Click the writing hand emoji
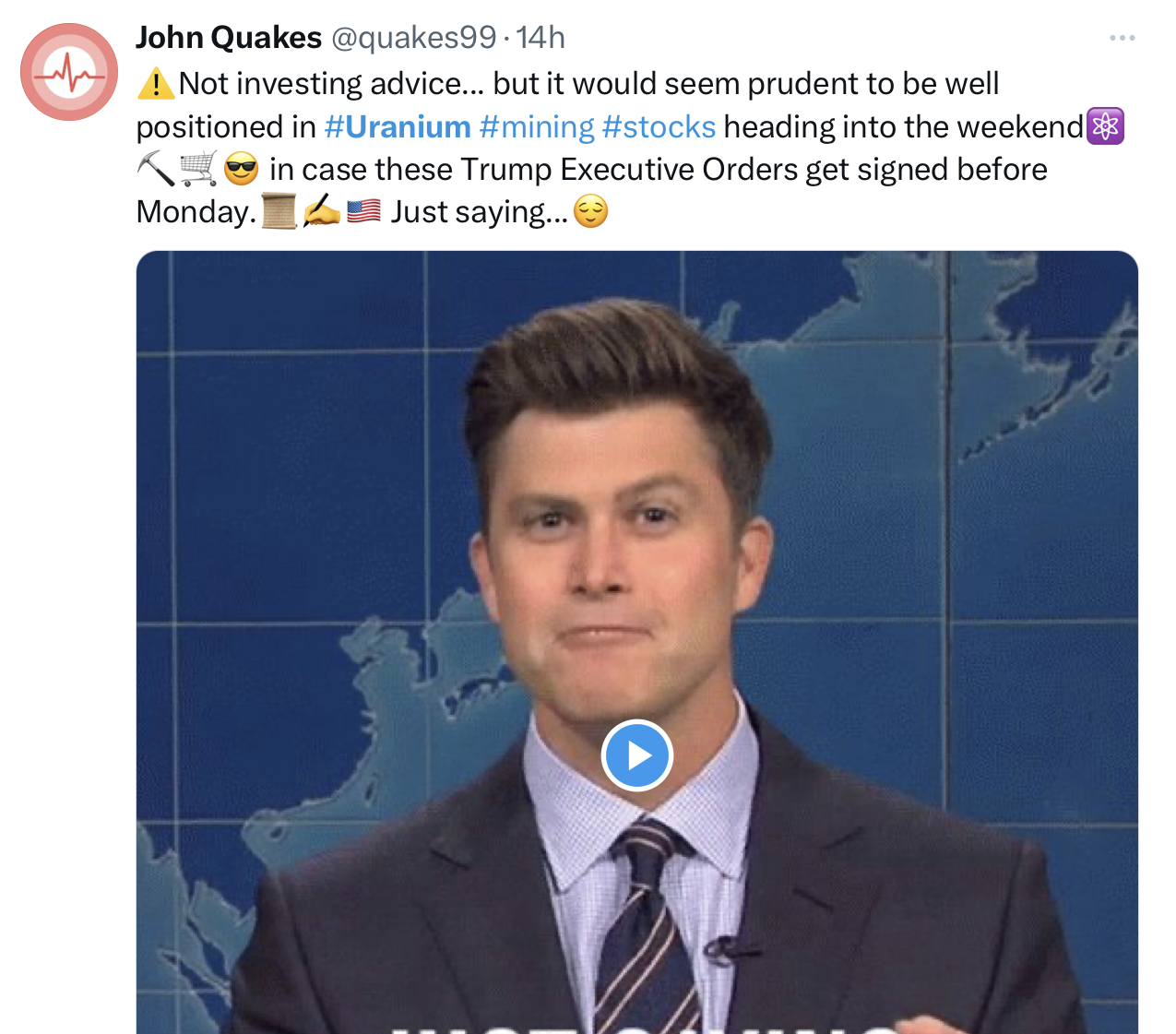 pyautogui.click(x=322, y=212)
